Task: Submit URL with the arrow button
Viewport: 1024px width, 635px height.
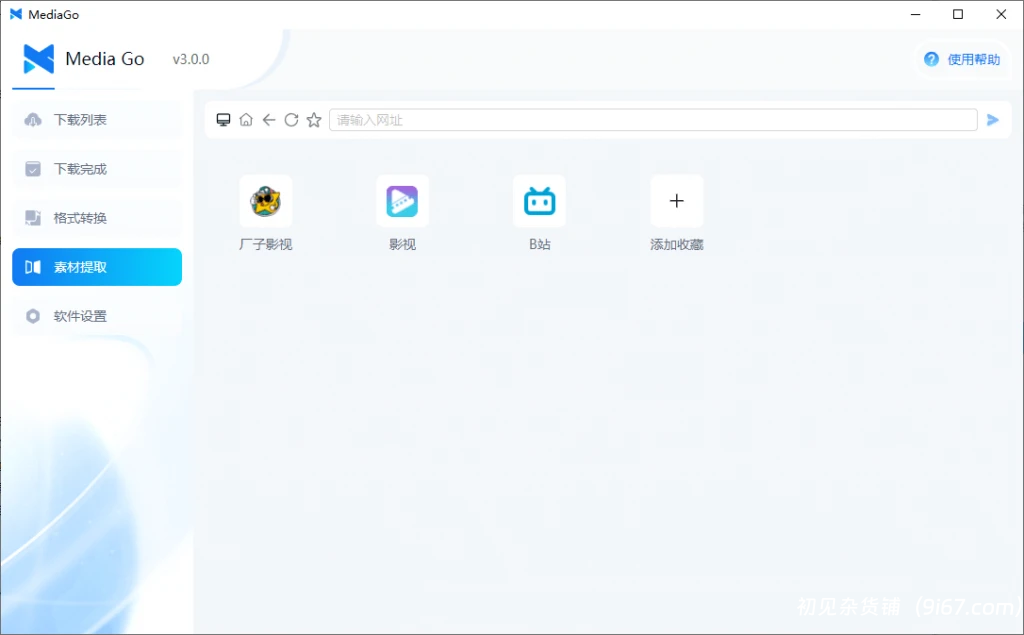Action: pyautogui.click(x=993, y=119)
